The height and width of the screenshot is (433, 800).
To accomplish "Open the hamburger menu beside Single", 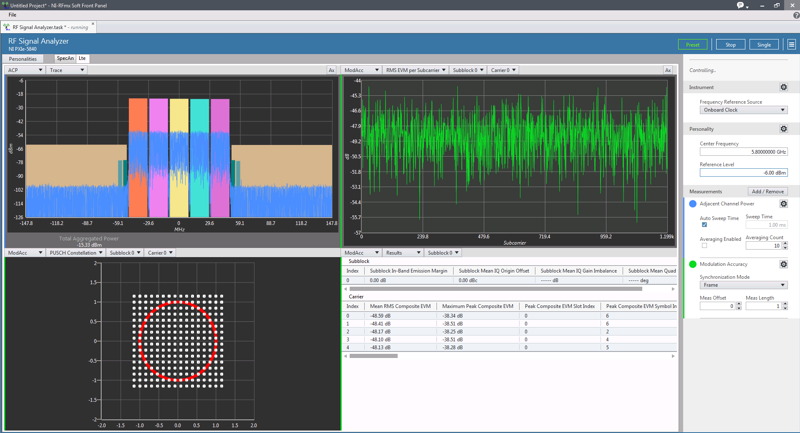I will click(x=791, y=45).
